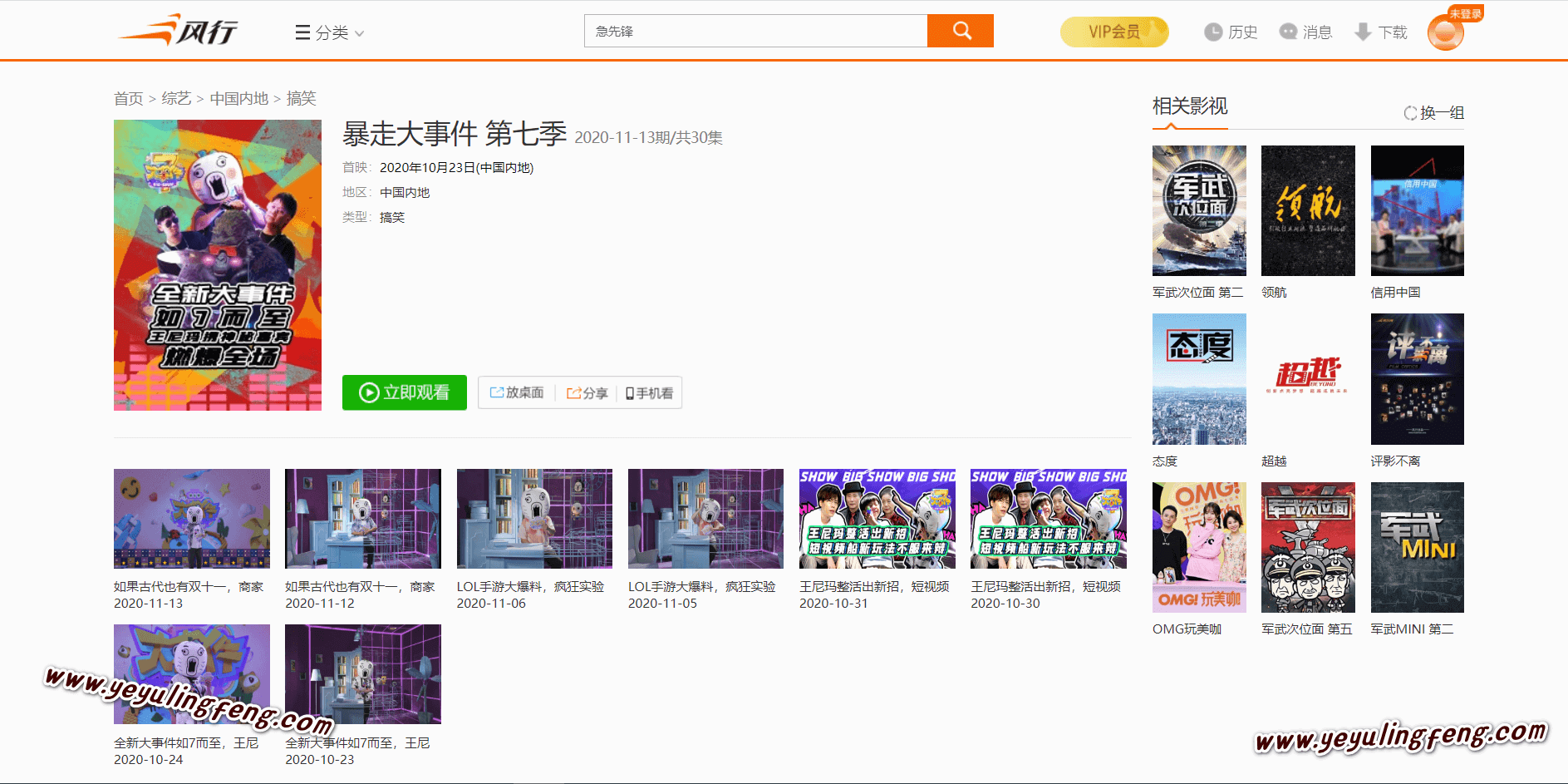Open 军武次位面 第二 poster
This screenshot has height=784, width=1568.
point(1199,210)
